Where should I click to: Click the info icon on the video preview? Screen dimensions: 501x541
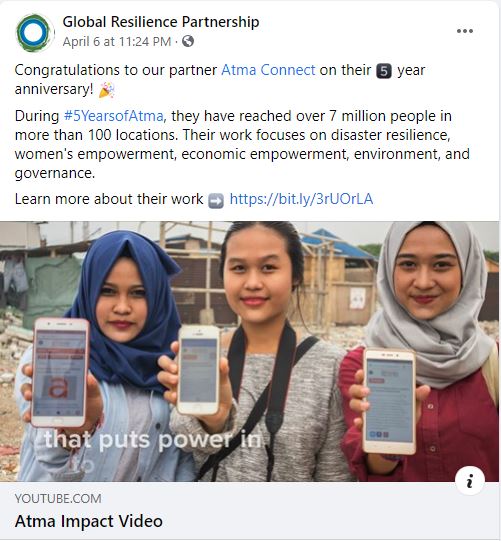tap(470, 481)
